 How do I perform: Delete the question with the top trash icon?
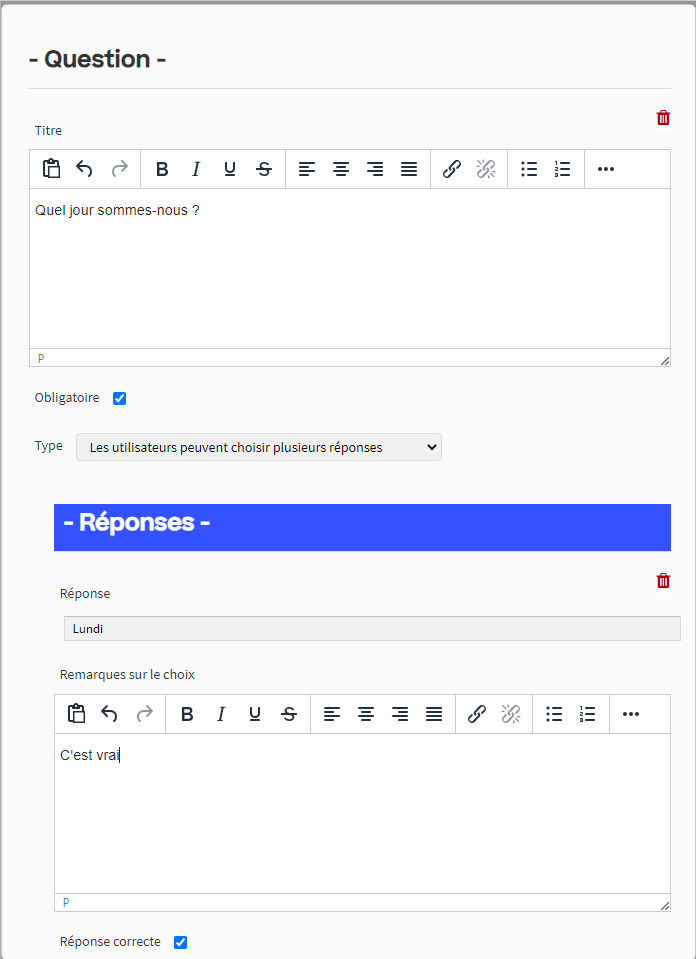[x=663, y=118]
